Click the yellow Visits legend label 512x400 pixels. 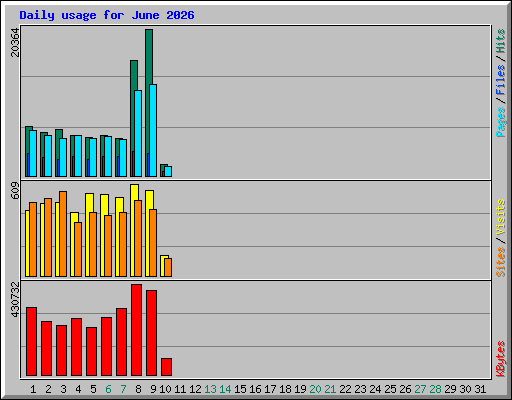501,217
